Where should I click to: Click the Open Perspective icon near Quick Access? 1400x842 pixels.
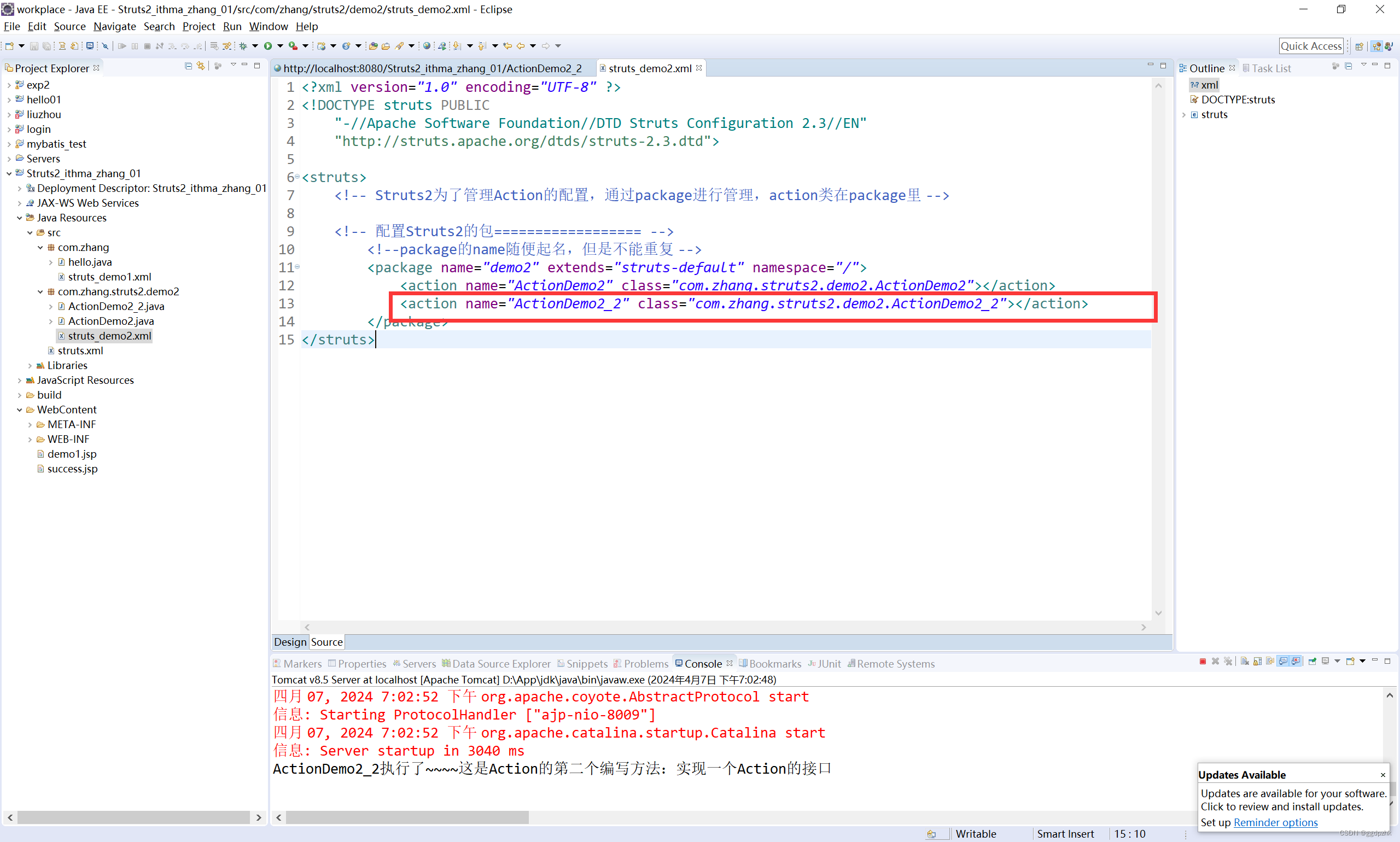coord(1359,46)
